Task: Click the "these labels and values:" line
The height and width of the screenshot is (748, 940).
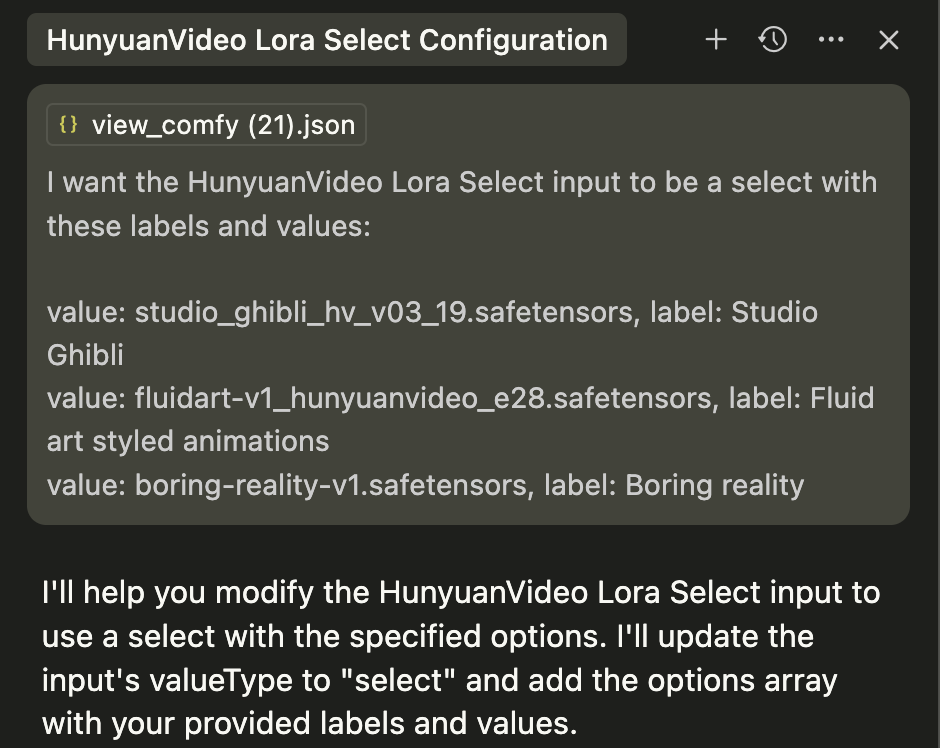Action: 209,226
